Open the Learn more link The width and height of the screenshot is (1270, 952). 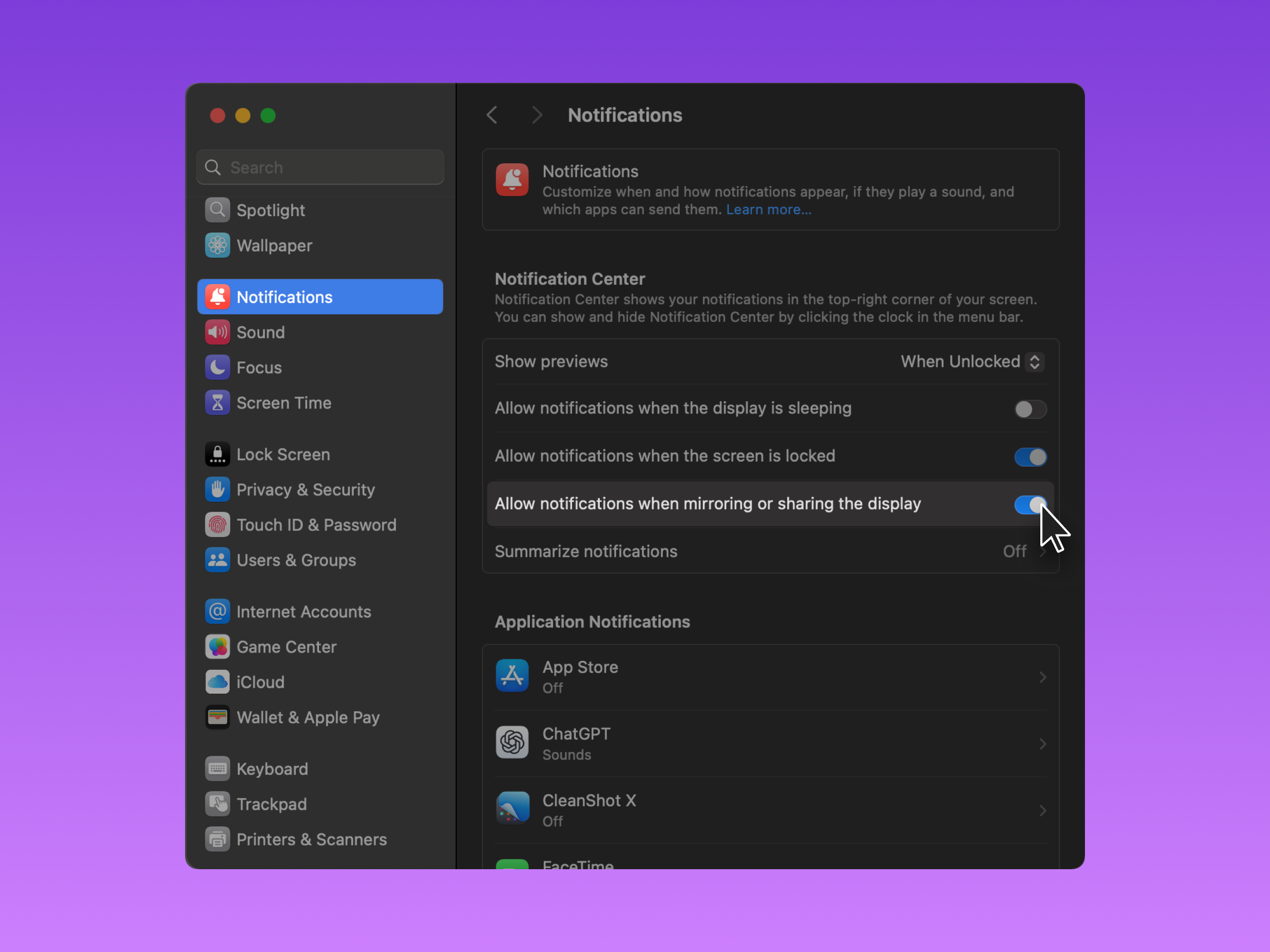tap(768, 209)
